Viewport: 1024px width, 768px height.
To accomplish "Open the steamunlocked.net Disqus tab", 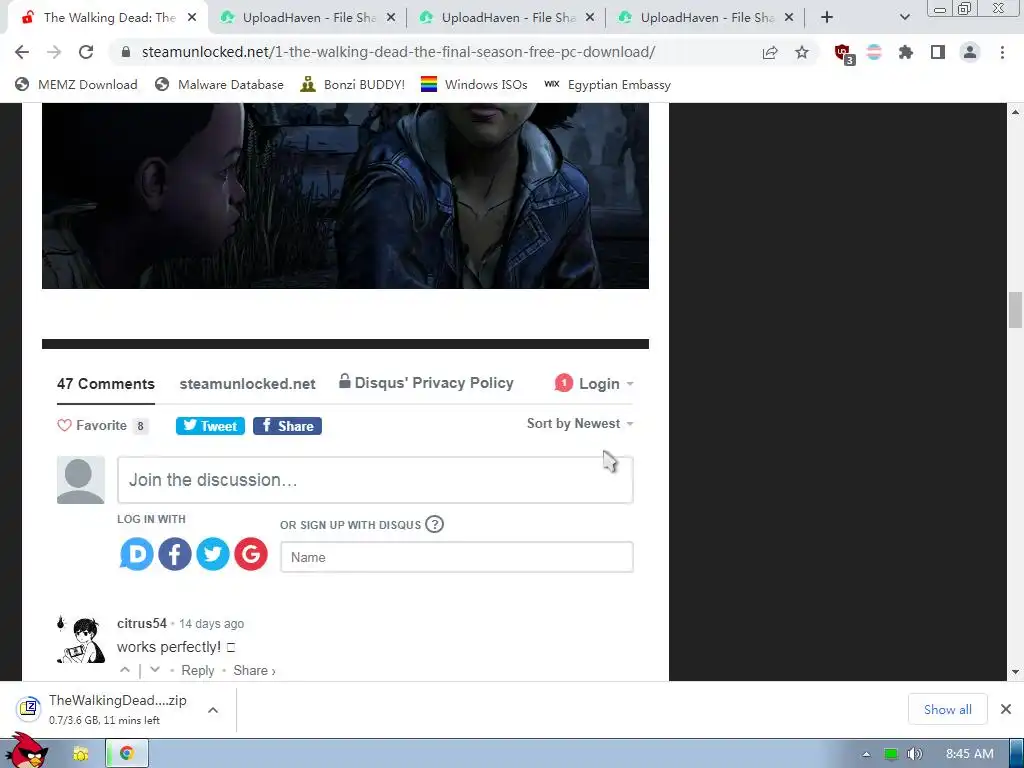I will pyautogui.click(x=248, y=384).
